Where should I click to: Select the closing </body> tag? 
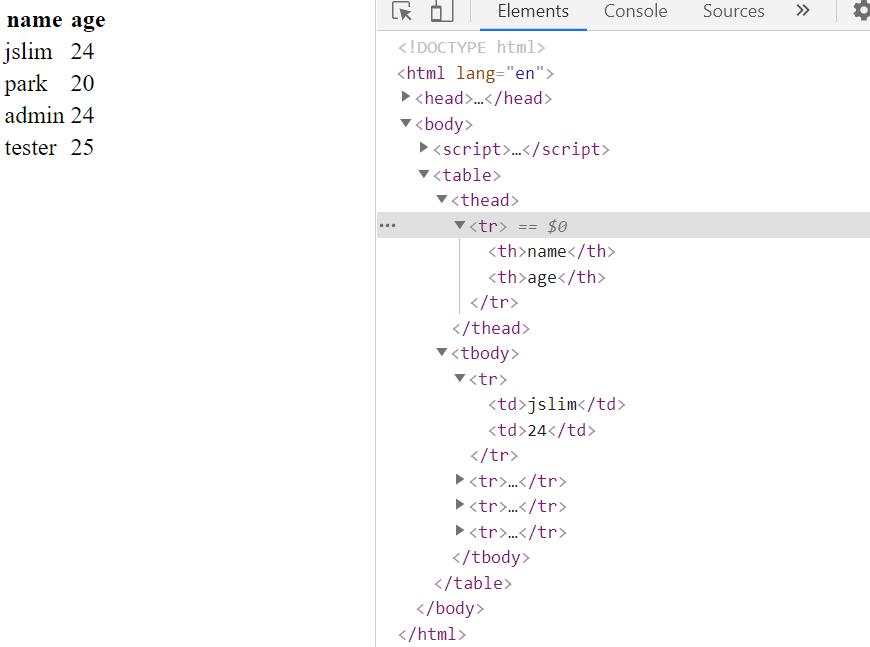[450, 608]
